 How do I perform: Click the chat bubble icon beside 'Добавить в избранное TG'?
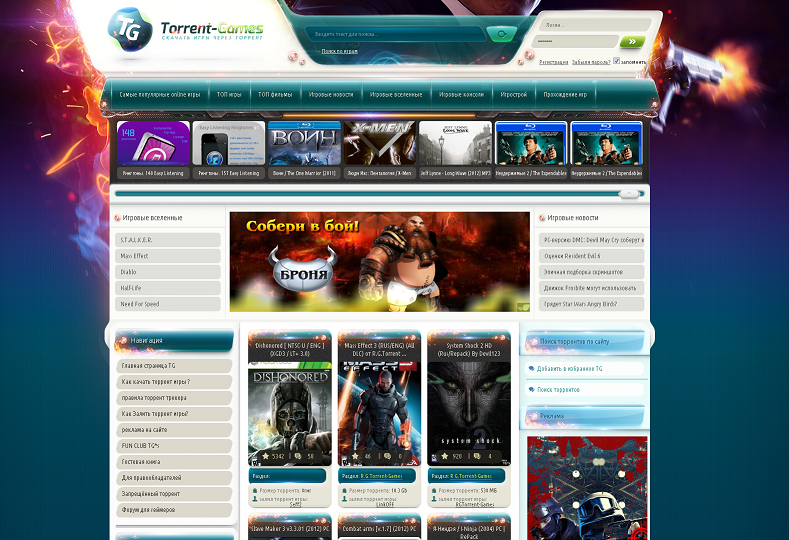531,368
